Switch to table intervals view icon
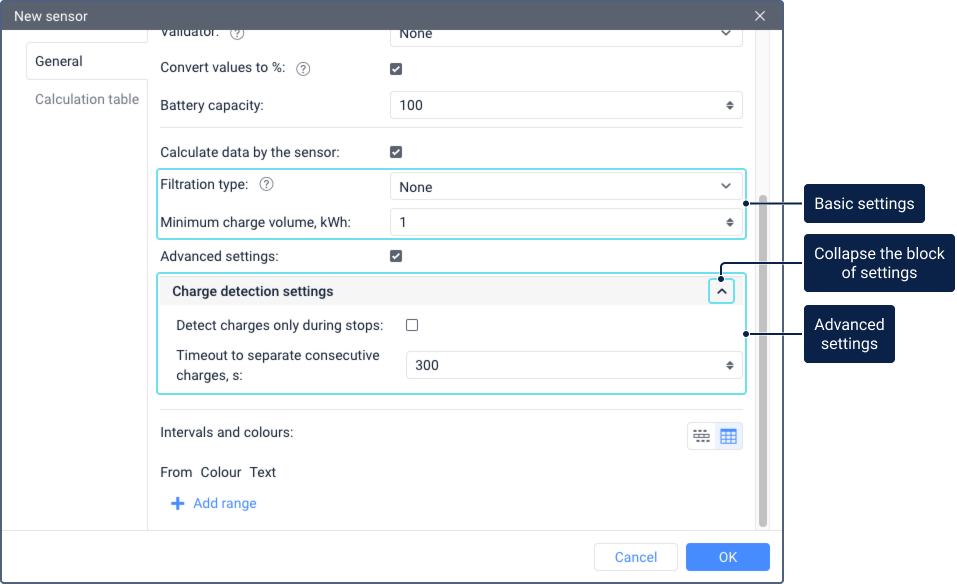The width and height of the screenshot is (957, 584). tap(728, 436)
